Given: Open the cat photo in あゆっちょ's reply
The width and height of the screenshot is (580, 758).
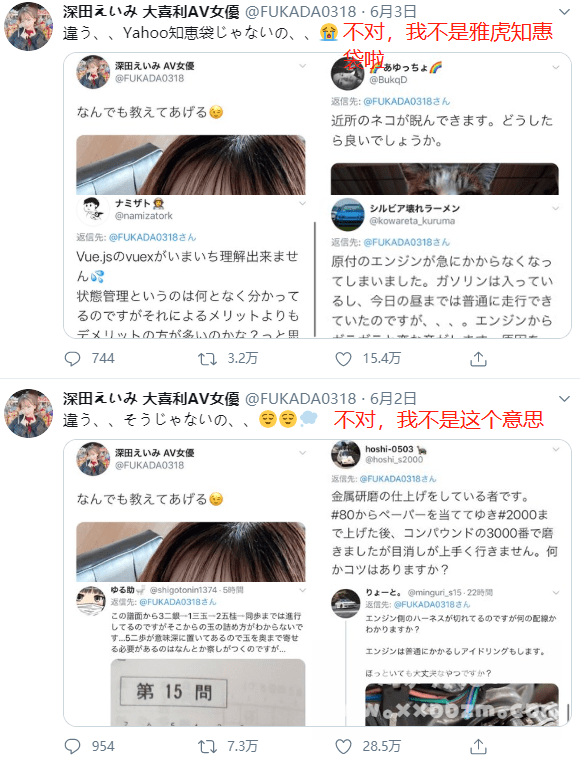Looking at the screenshot, I should (445, 179).
